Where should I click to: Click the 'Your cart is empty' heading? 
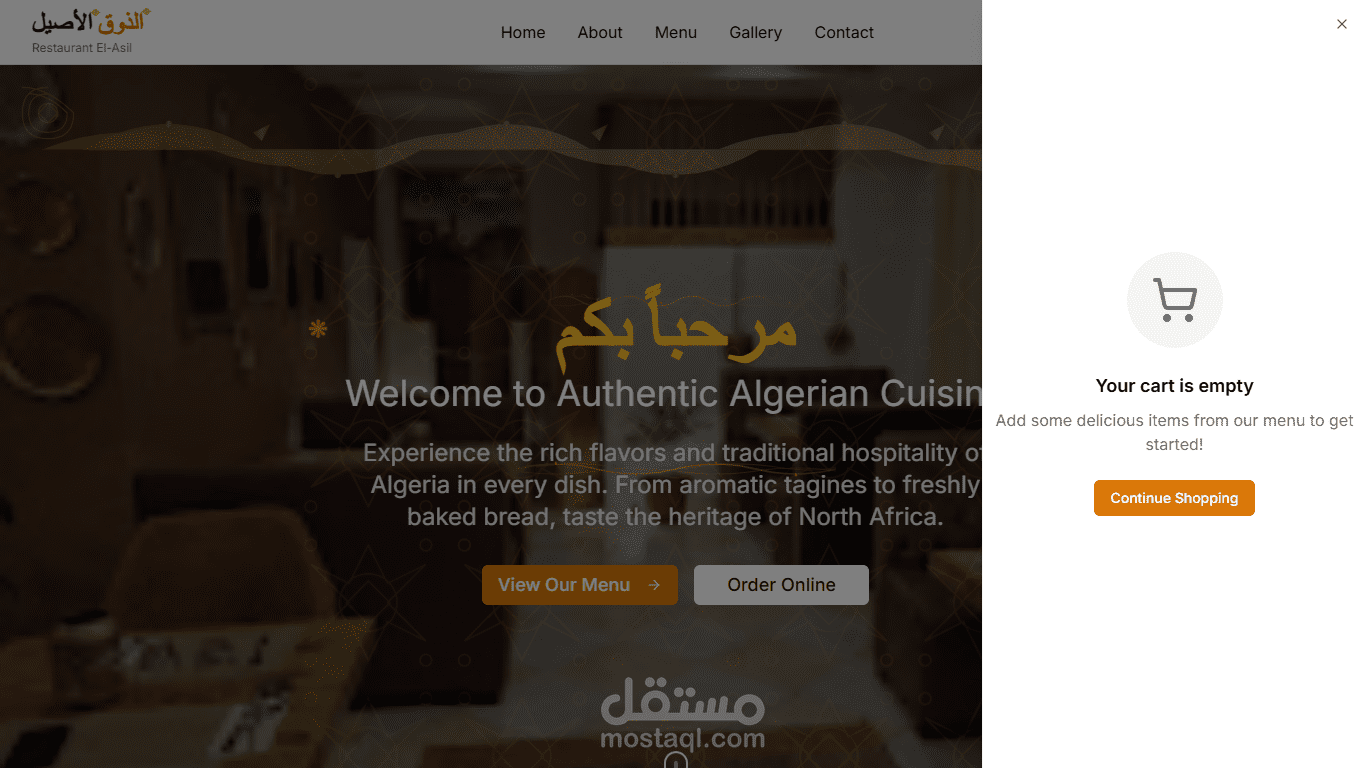[1174, 386]
